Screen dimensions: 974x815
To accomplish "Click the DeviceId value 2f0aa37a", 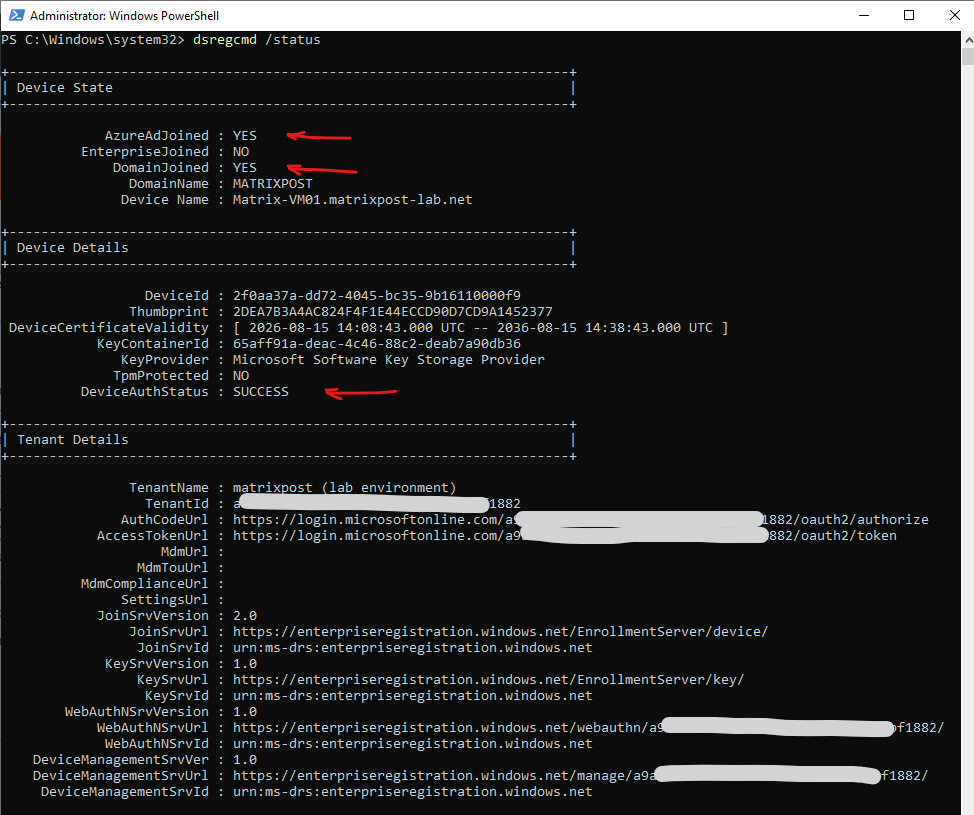I will (x=377, y=296).
